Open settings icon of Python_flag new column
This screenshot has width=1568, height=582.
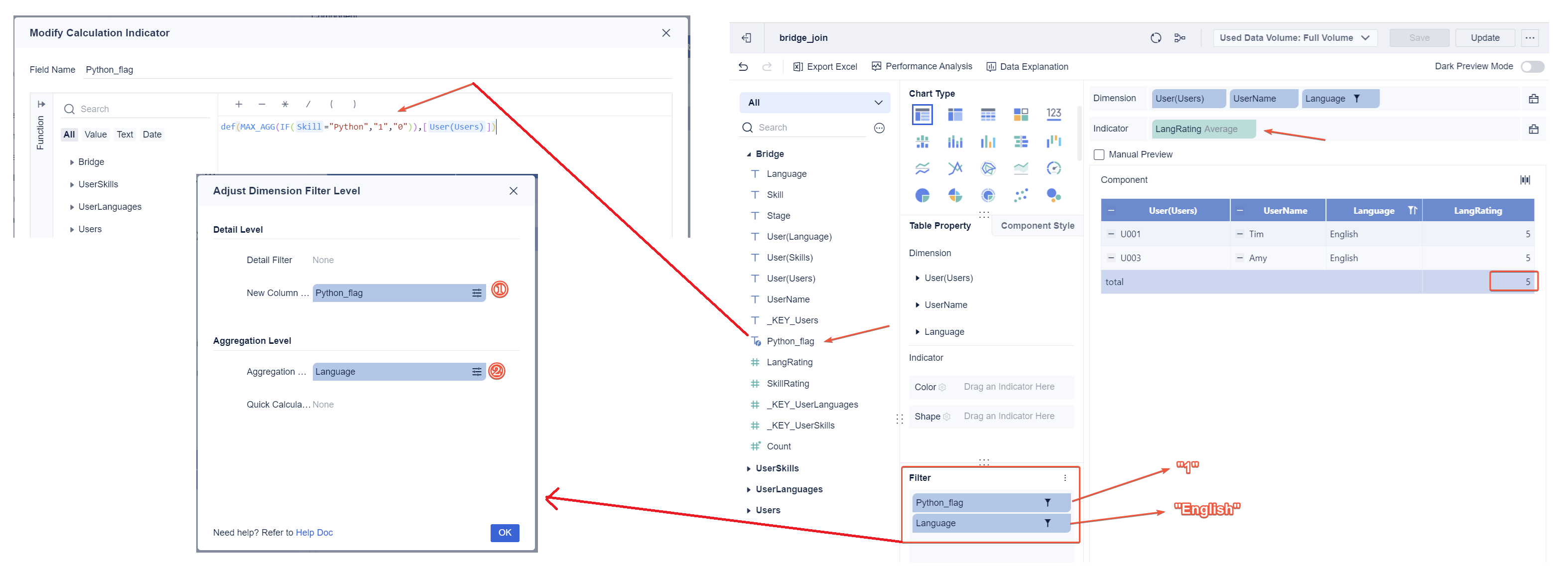(x=477, y=293)
